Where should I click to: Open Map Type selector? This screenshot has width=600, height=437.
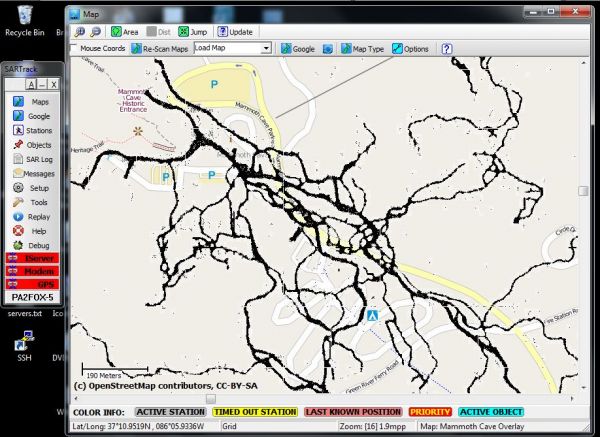coord(362,49)
